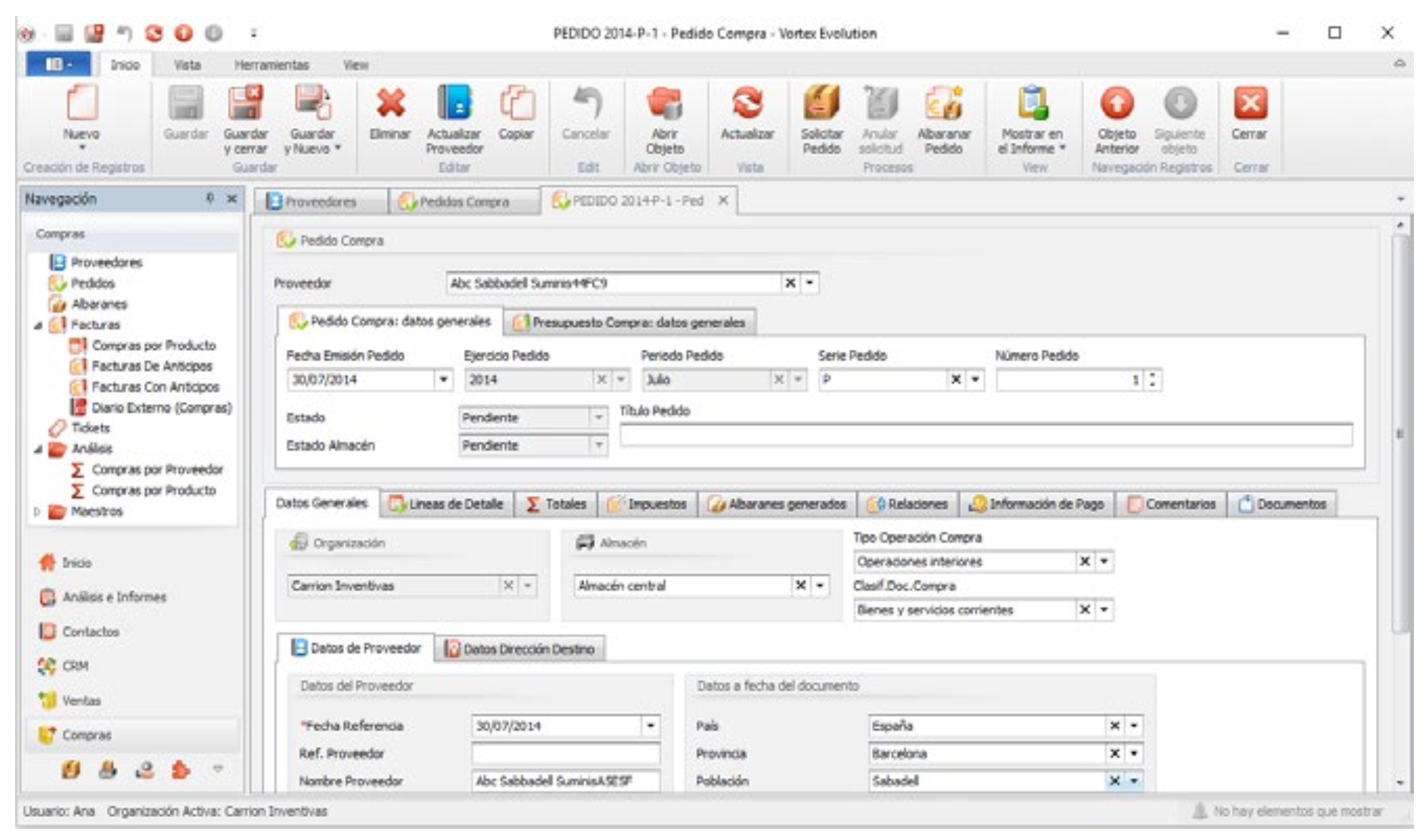This screenshot has width=1425, height=840.
Task: Open Facturas De Anticipos item
Action: [152, 366]
